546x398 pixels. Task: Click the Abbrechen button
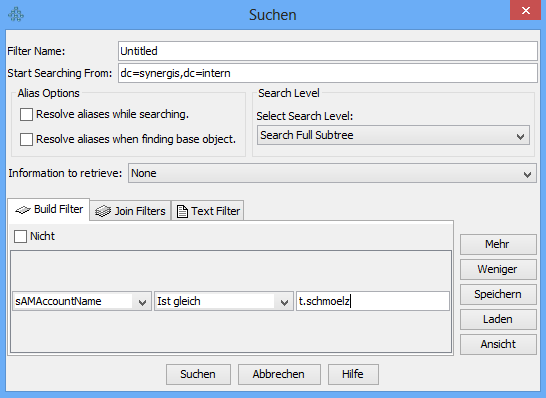pos(279,374)
